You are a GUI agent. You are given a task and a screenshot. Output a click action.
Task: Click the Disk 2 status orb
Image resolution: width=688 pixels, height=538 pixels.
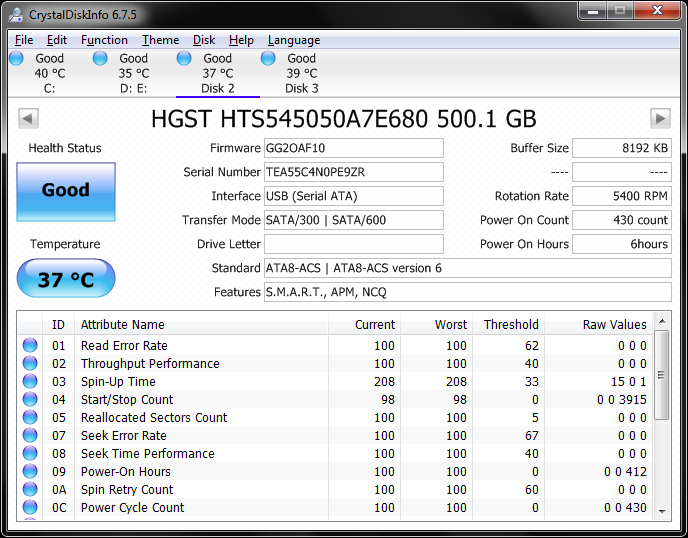coord(184,58)
